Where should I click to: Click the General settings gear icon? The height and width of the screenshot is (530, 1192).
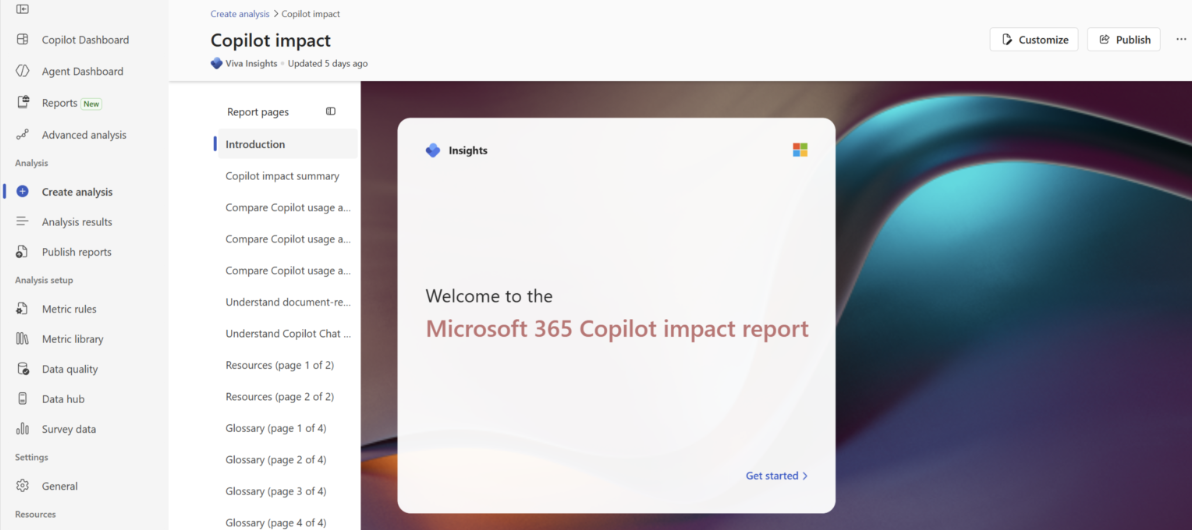[x=23, y=486]
